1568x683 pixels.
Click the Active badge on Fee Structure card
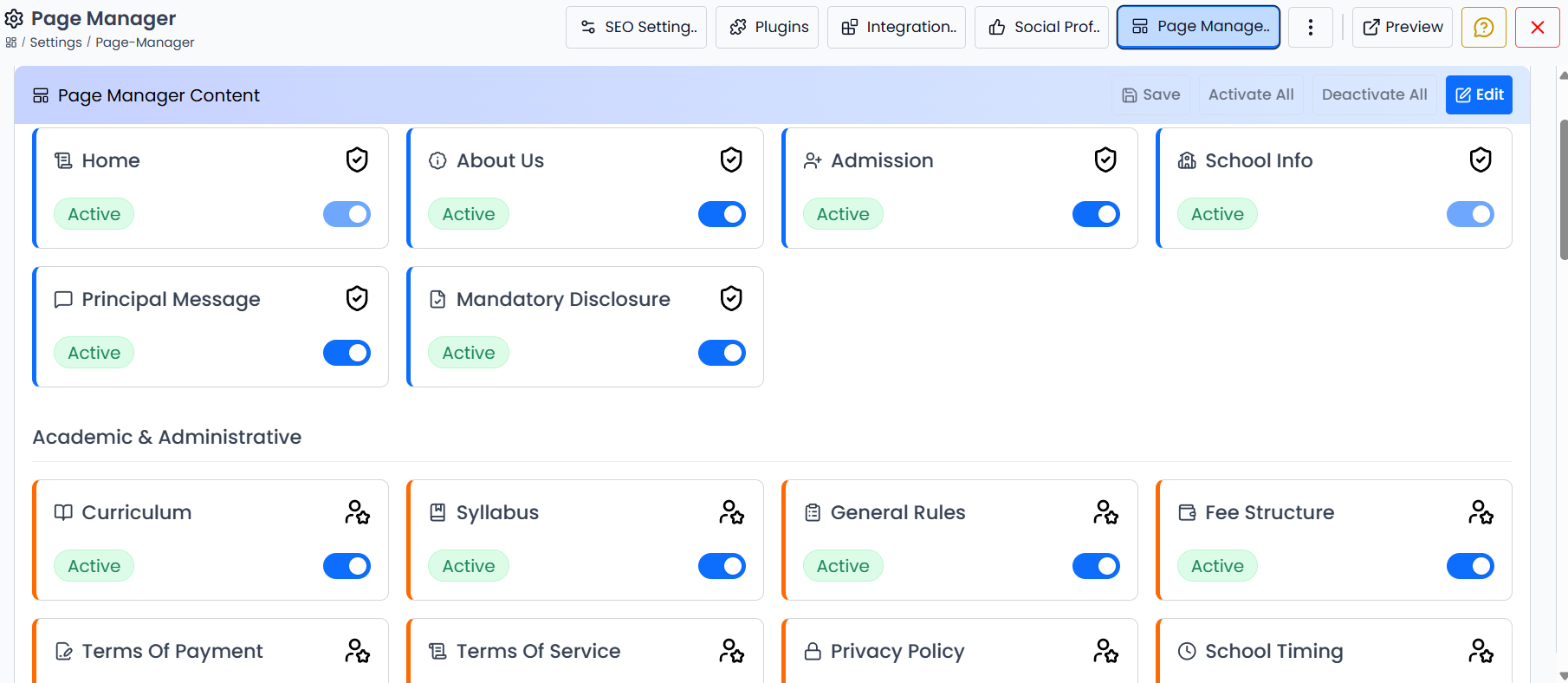(1217, 566)
